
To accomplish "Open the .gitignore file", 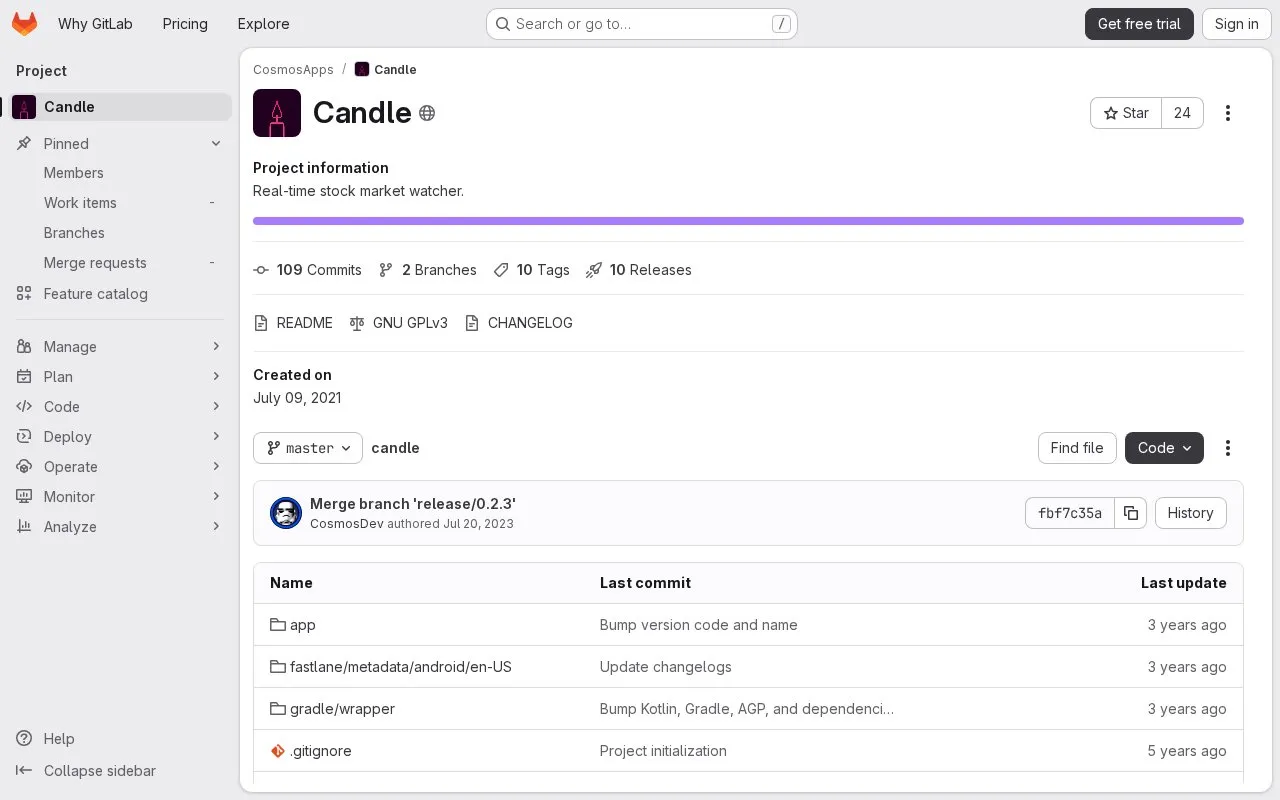I will 320,751.
